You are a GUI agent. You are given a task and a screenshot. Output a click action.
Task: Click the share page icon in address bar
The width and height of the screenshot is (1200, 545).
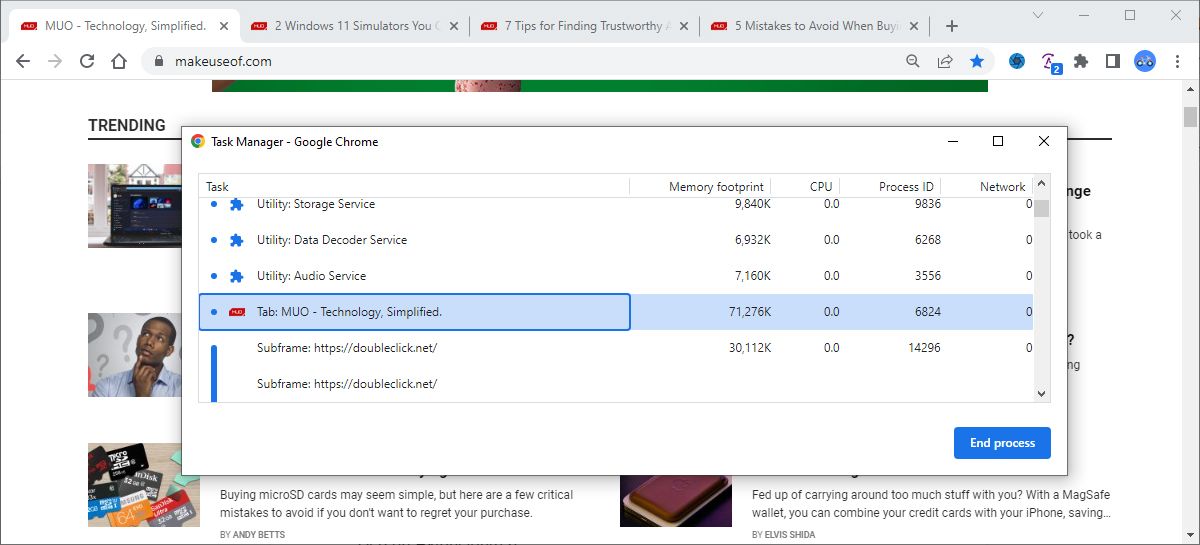[x=945, y=61]
